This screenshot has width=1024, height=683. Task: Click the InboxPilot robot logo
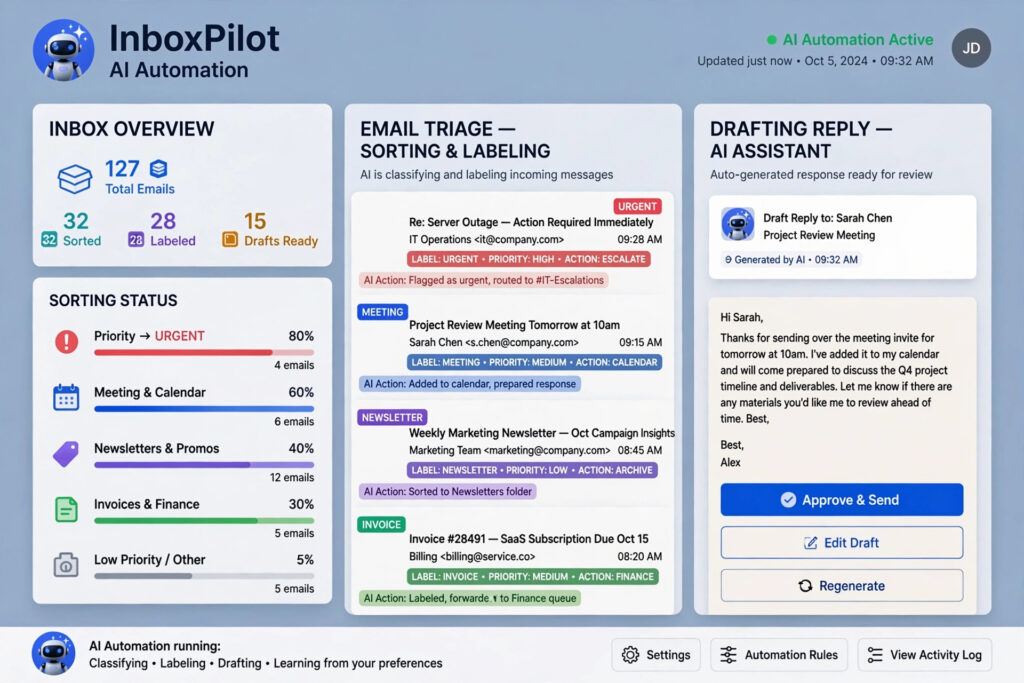63,50
